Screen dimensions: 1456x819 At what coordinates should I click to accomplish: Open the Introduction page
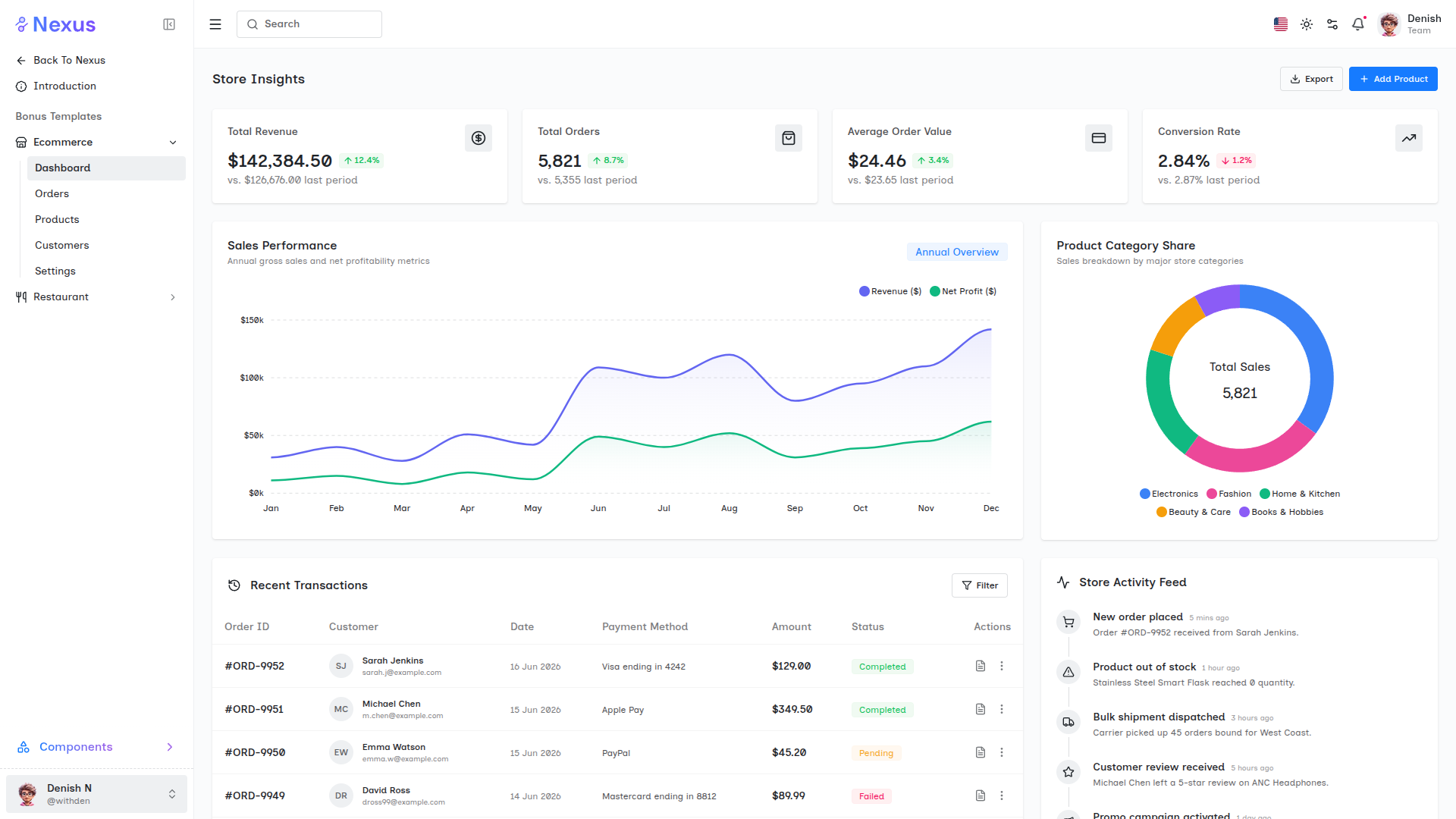click(x=97, y=86)
